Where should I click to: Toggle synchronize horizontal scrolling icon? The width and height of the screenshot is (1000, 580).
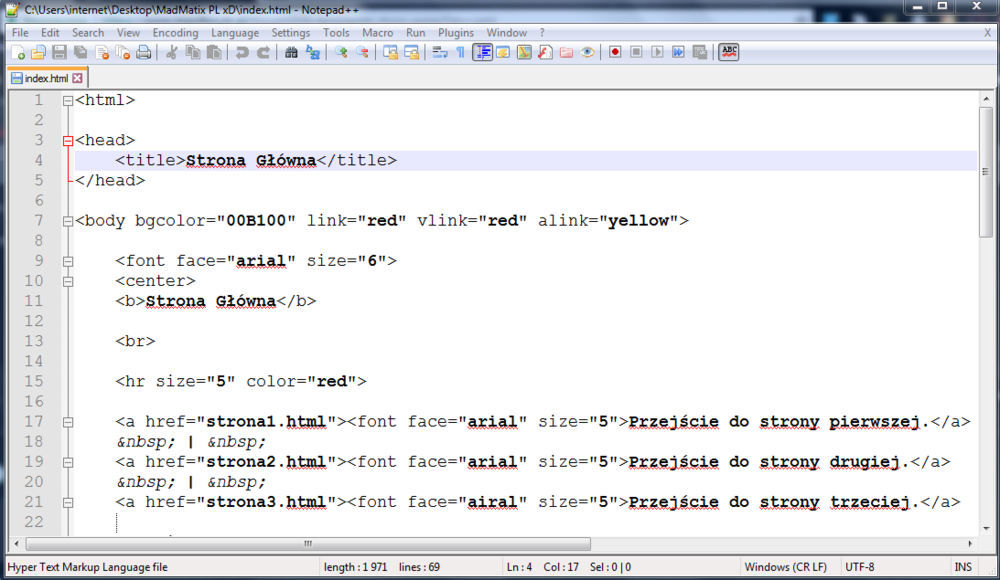click(411, 52)
